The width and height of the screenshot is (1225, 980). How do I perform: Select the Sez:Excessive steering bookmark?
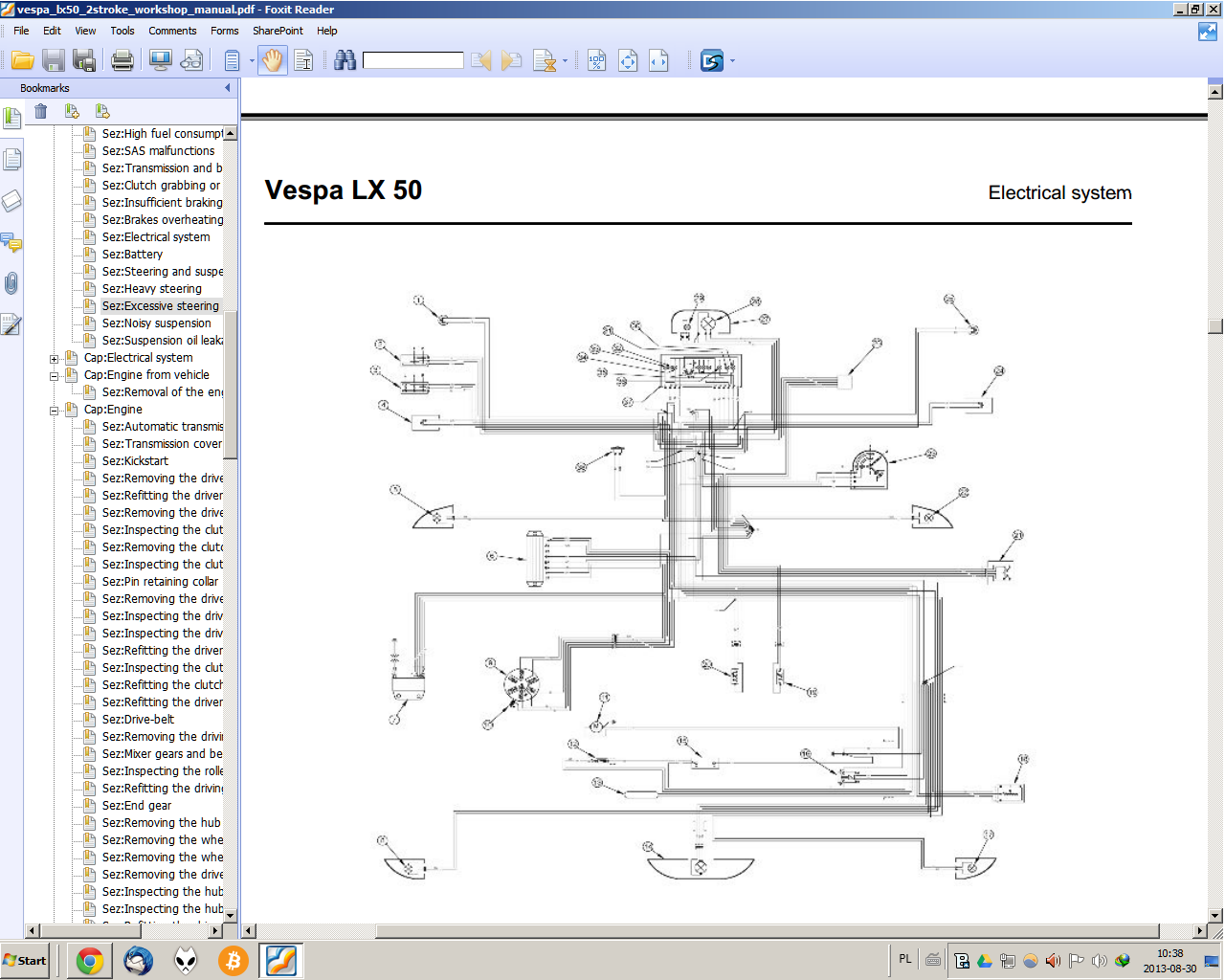tap(161, 306)
